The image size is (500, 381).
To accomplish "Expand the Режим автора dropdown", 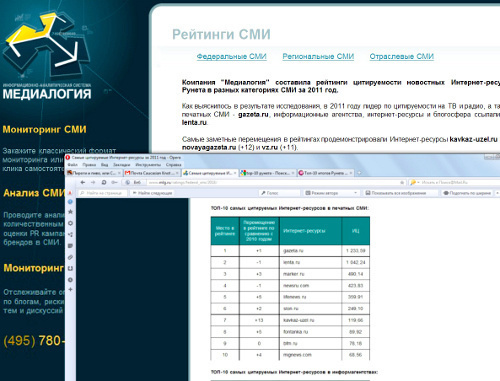I will [x=355, y=193].
